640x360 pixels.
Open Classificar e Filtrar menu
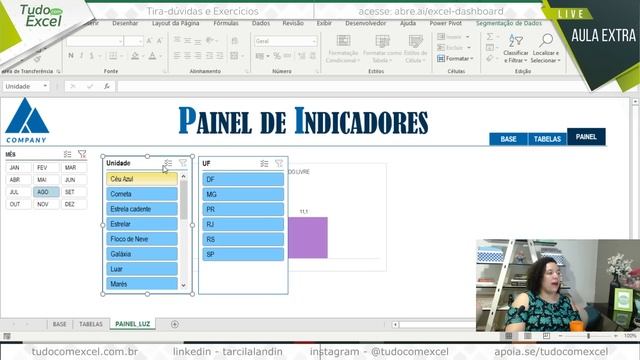pos(516,49)
